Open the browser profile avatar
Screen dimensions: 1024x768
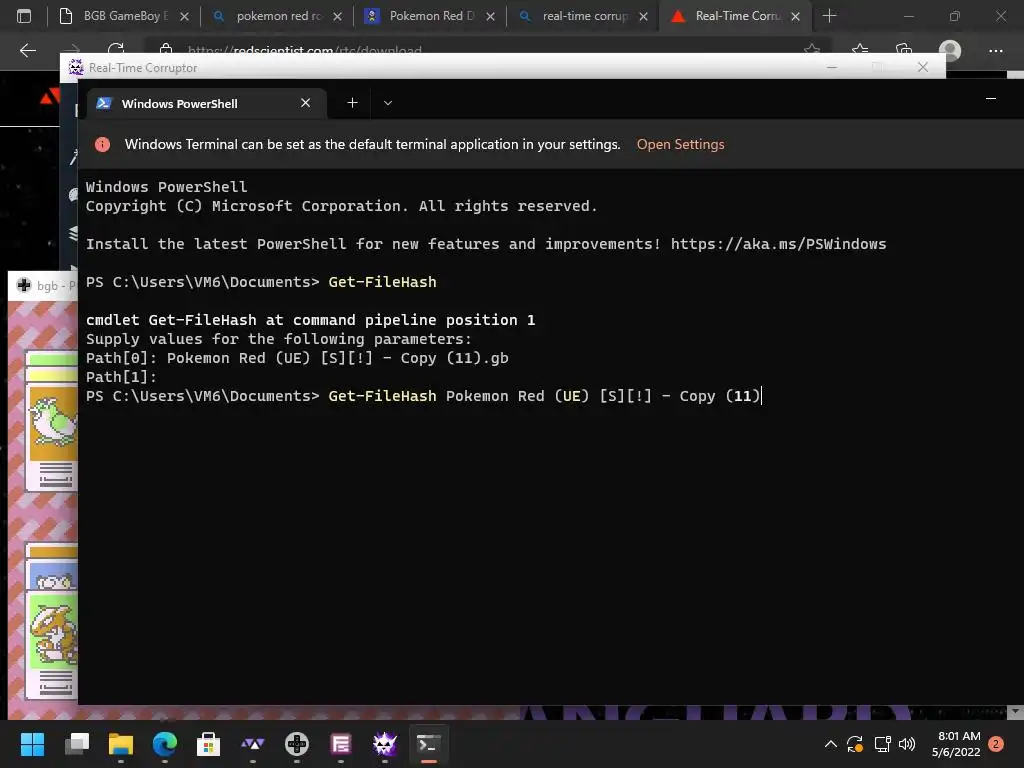950,50
